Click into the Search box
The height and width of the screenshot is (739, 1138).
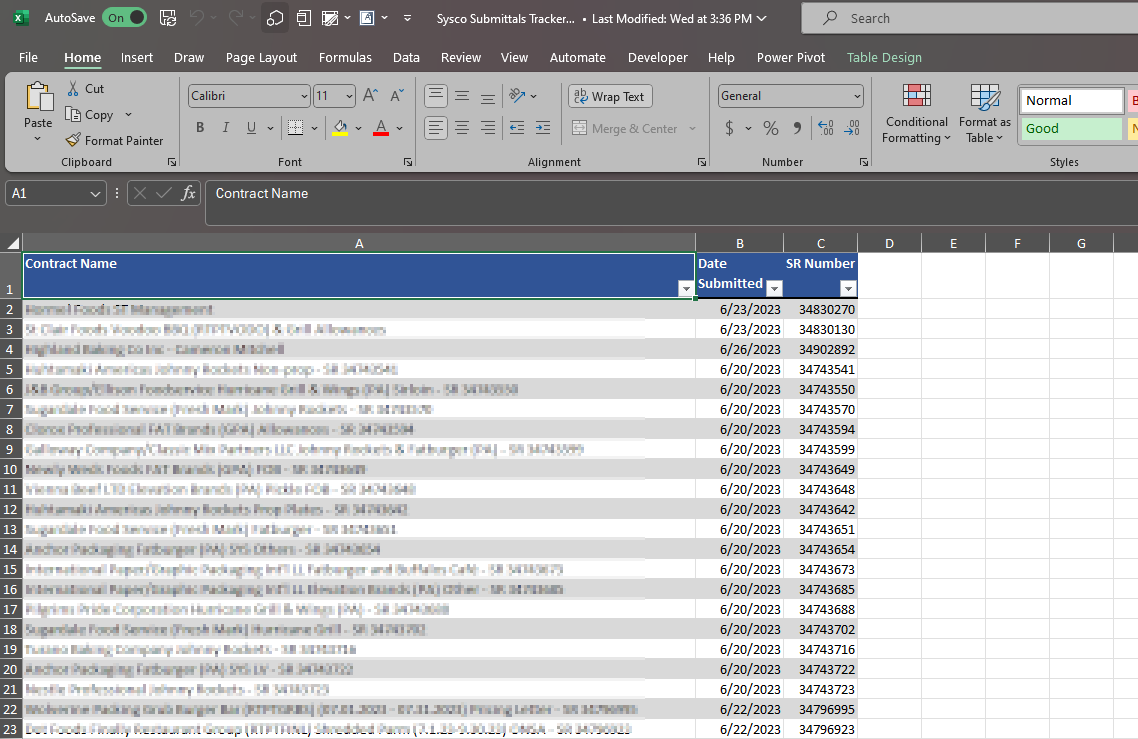[970, 18]
